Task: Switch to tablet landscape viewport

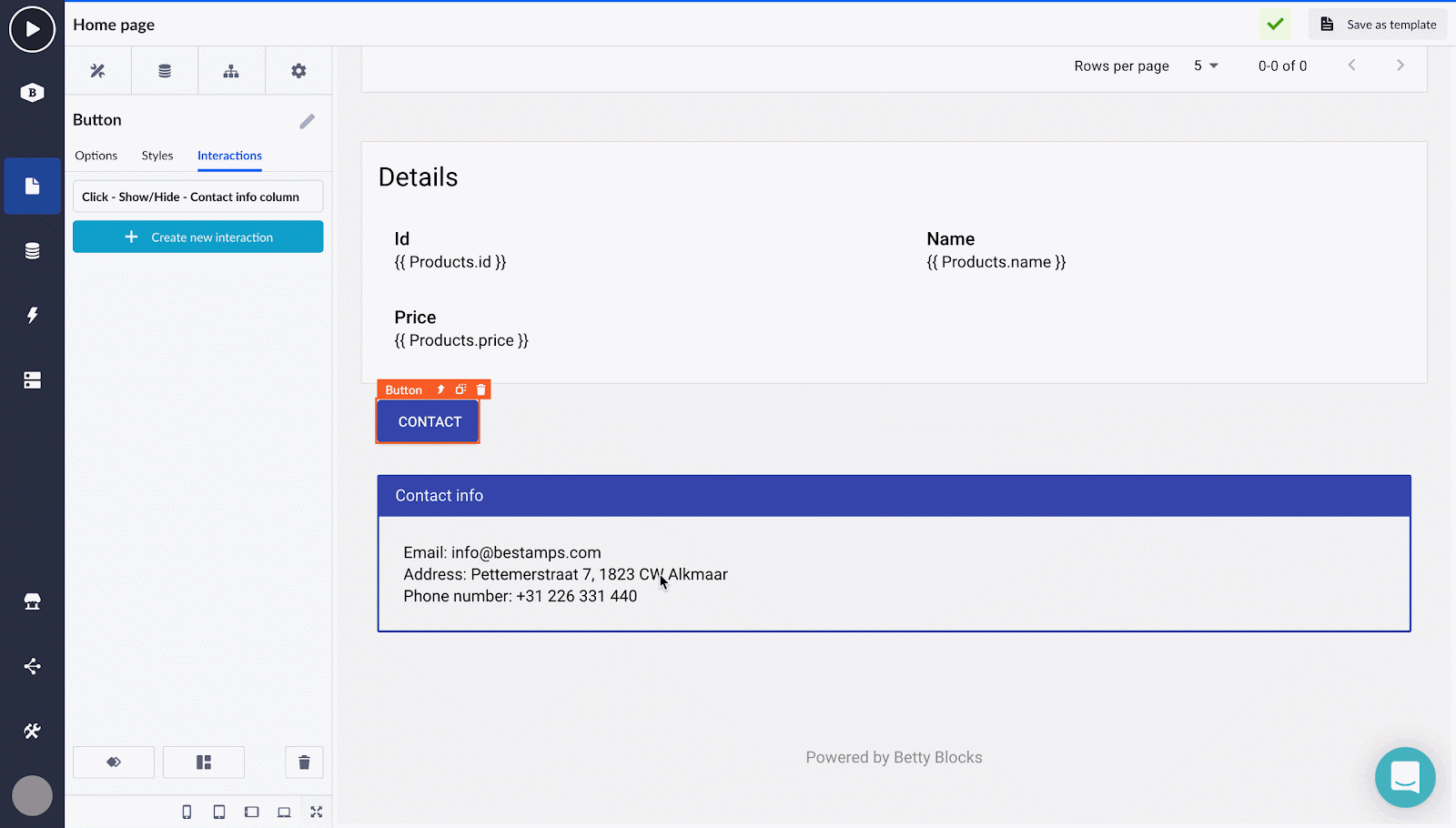Action: click(252, 812)
